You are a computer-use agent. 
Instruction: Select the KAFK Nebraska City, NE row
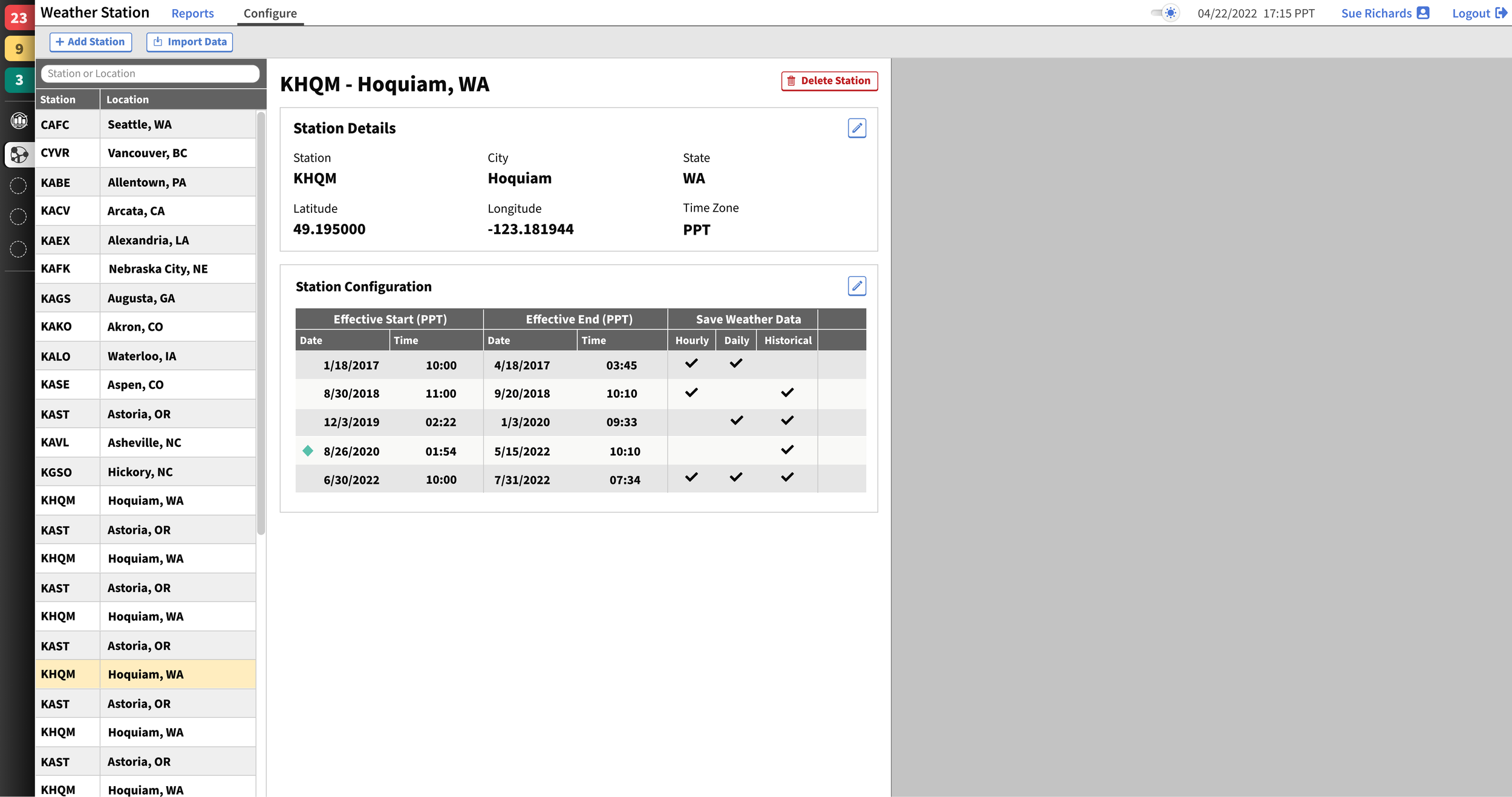tap(146, 268)
